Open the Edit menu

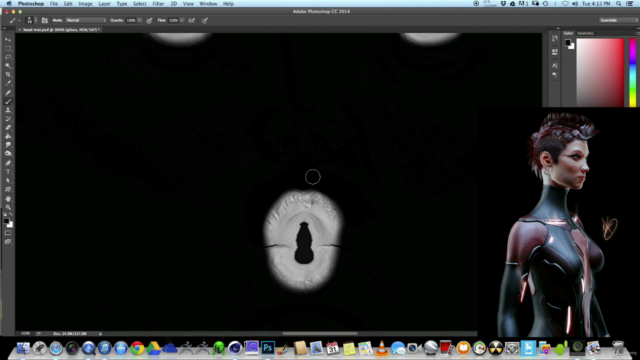click(x=68, y=4)
